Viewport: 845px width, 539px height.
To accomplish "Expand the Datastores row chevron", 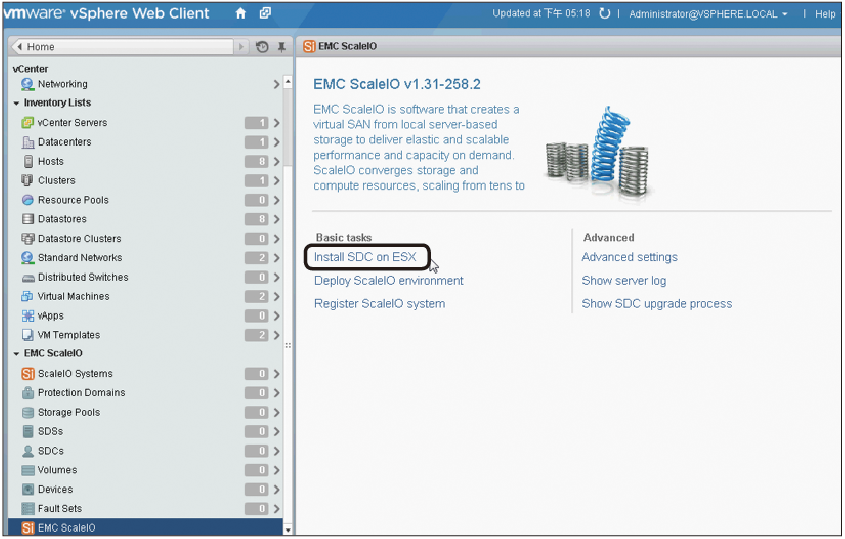I will click(276, 219).
